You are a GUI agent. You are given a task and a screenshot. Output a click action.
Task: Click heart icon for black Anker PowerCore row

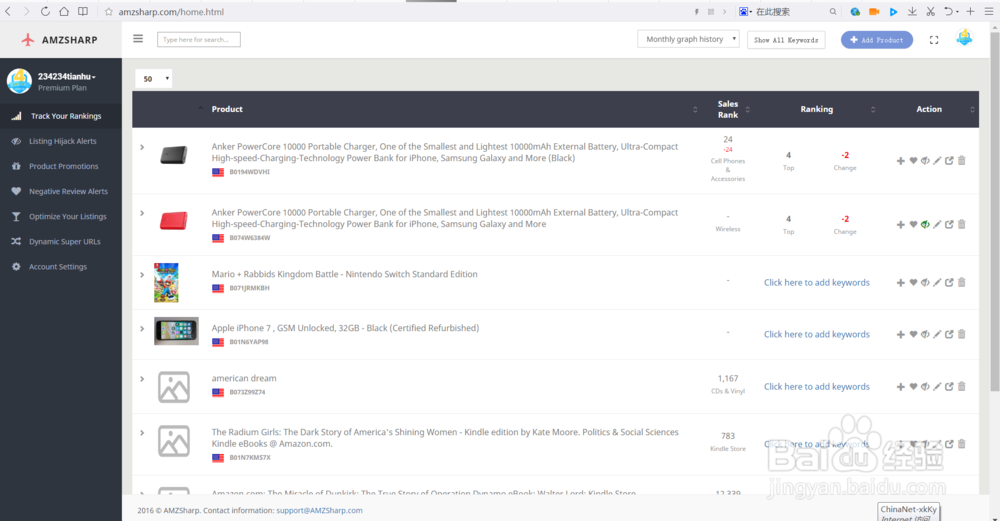tap(913, 161)
